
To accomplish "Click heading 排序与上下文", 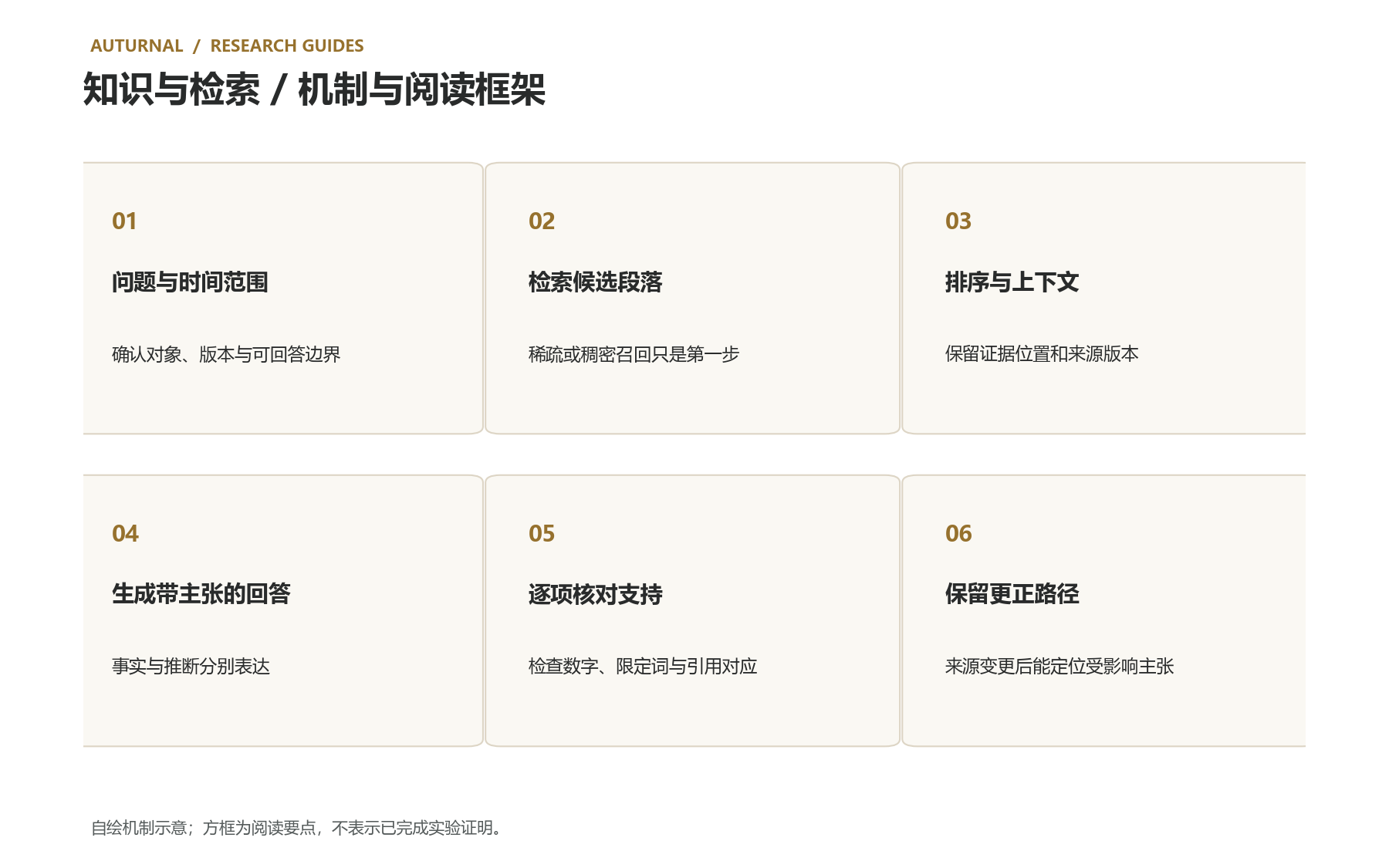I will [1012, 282].
